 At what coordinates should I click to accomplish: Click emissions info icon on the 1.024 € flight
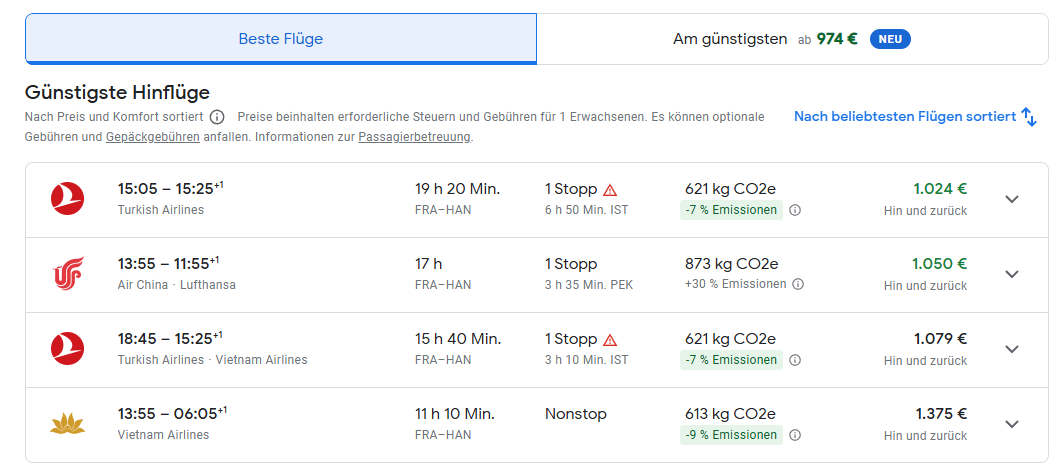tap(795, 210)
